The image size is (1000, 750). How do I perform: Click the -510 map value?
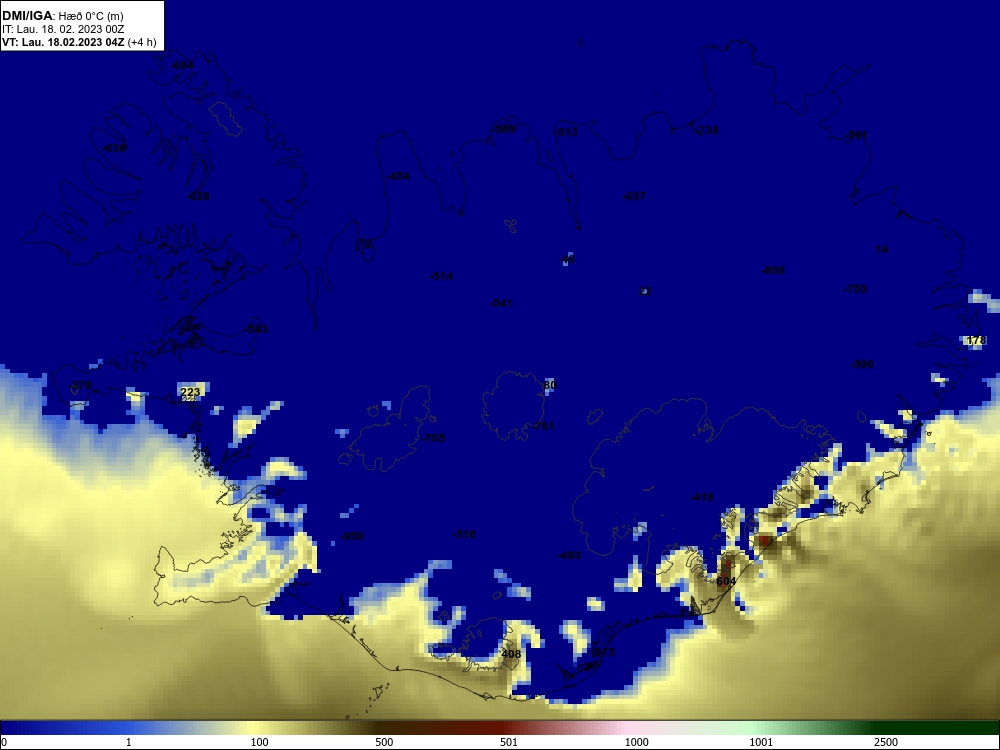click(x=464, y=534)
